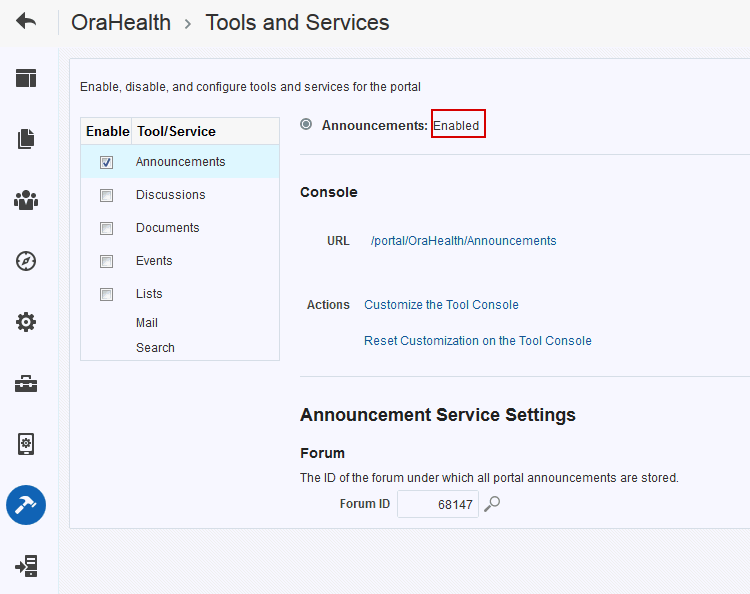This screenshot has height=594, width=750.
Task: Click the Forum ID input field
Action: tap(438, 504)
